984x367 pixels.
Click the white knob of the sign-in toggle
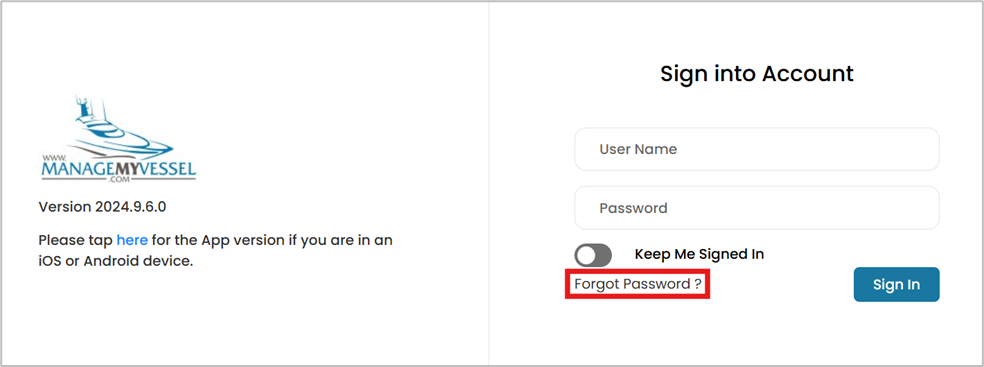(586, 255)
